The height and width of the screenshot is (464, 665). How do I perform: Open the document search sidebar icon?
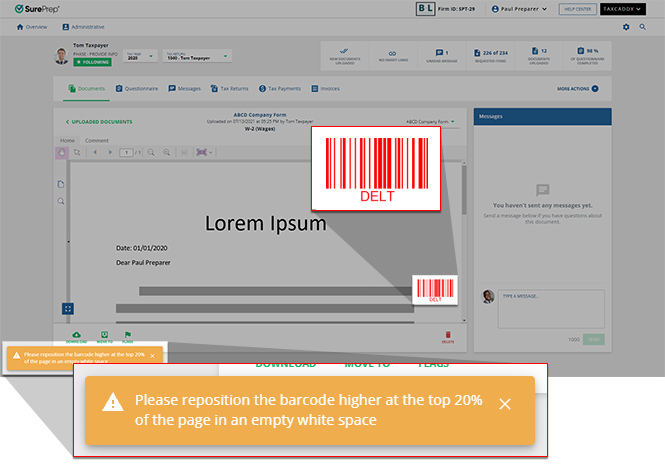point(61,201)
